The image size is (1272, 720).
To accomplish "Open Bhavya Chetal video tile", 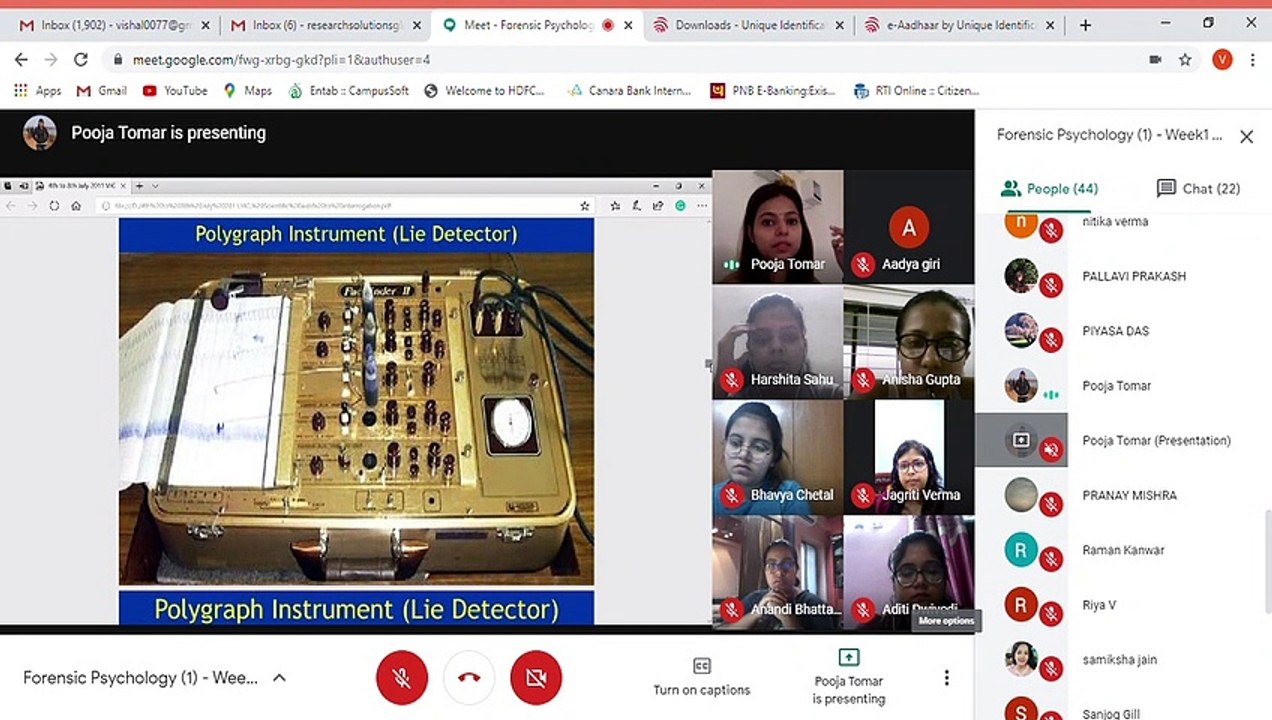I will tap(778, 457).
